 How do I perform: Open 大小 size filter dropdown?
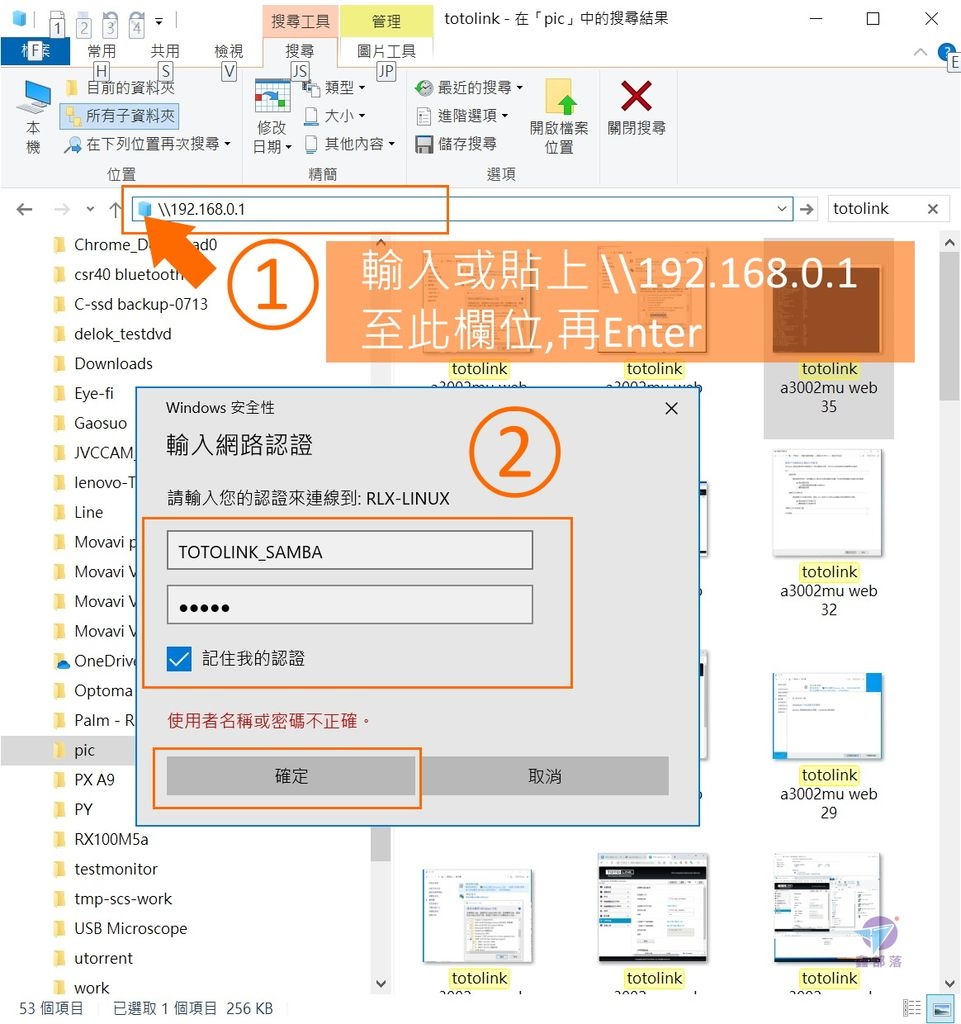coord(334,116)
